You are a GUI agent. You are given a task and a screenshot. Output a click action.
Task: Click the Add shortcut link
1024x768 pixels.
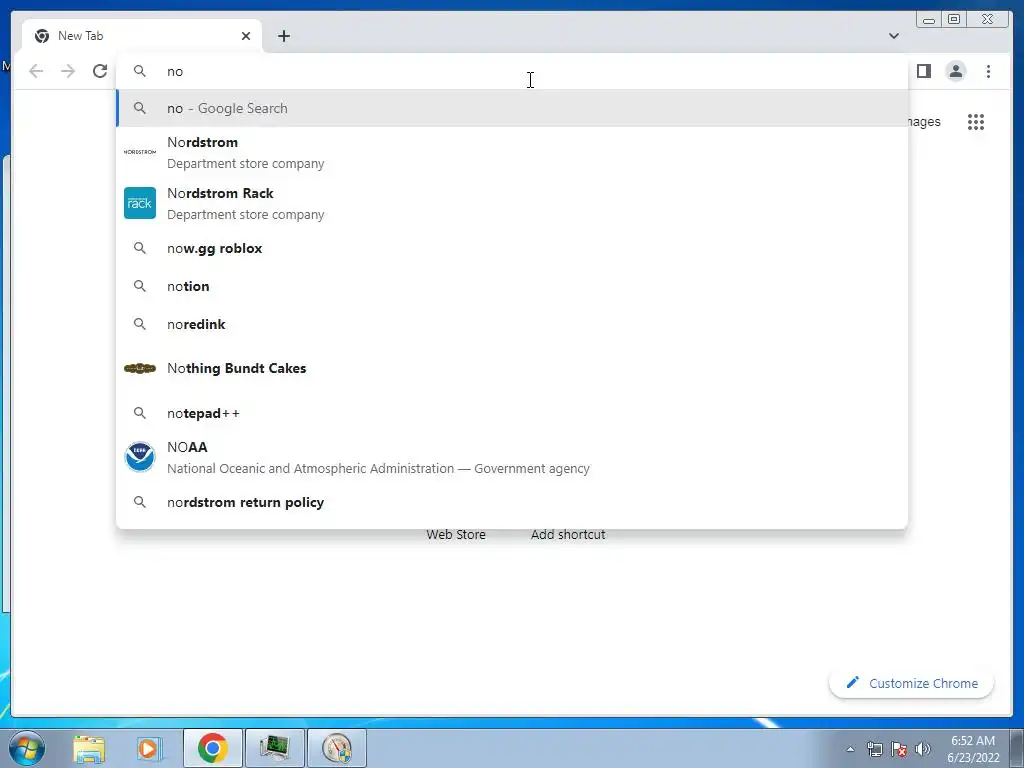568,534
